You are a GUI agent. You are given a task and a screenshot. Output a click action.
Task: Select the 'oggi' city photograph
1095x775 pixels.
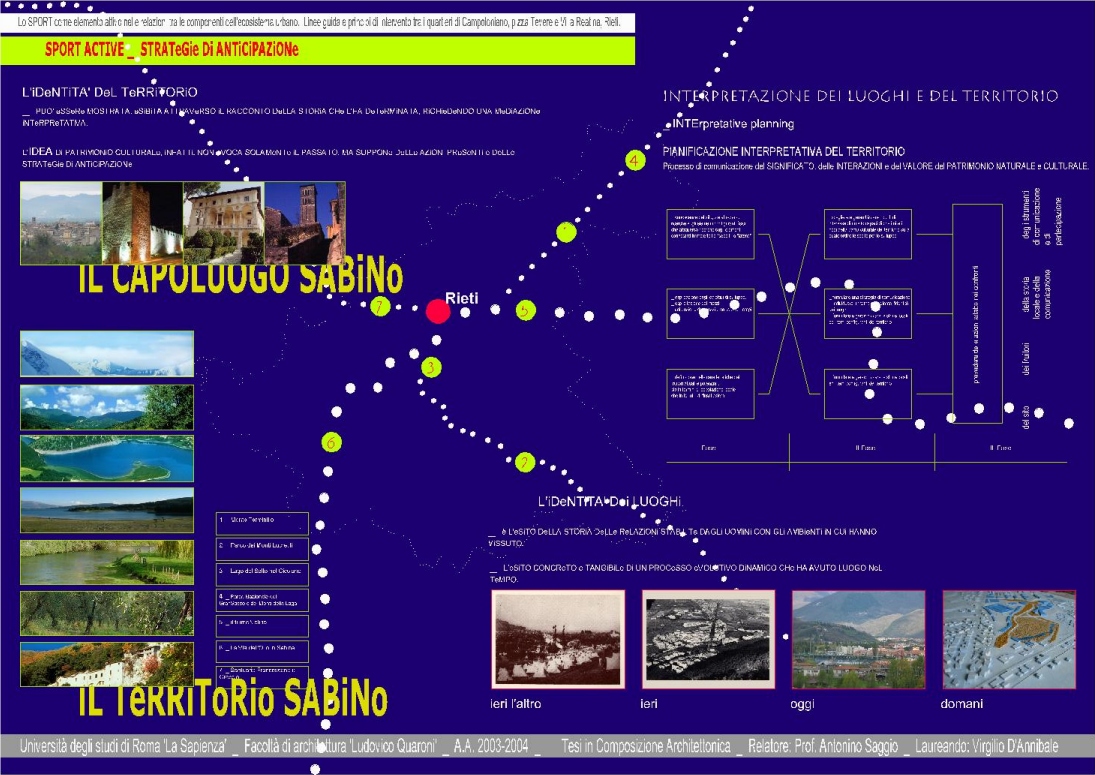tap(858, 637)
